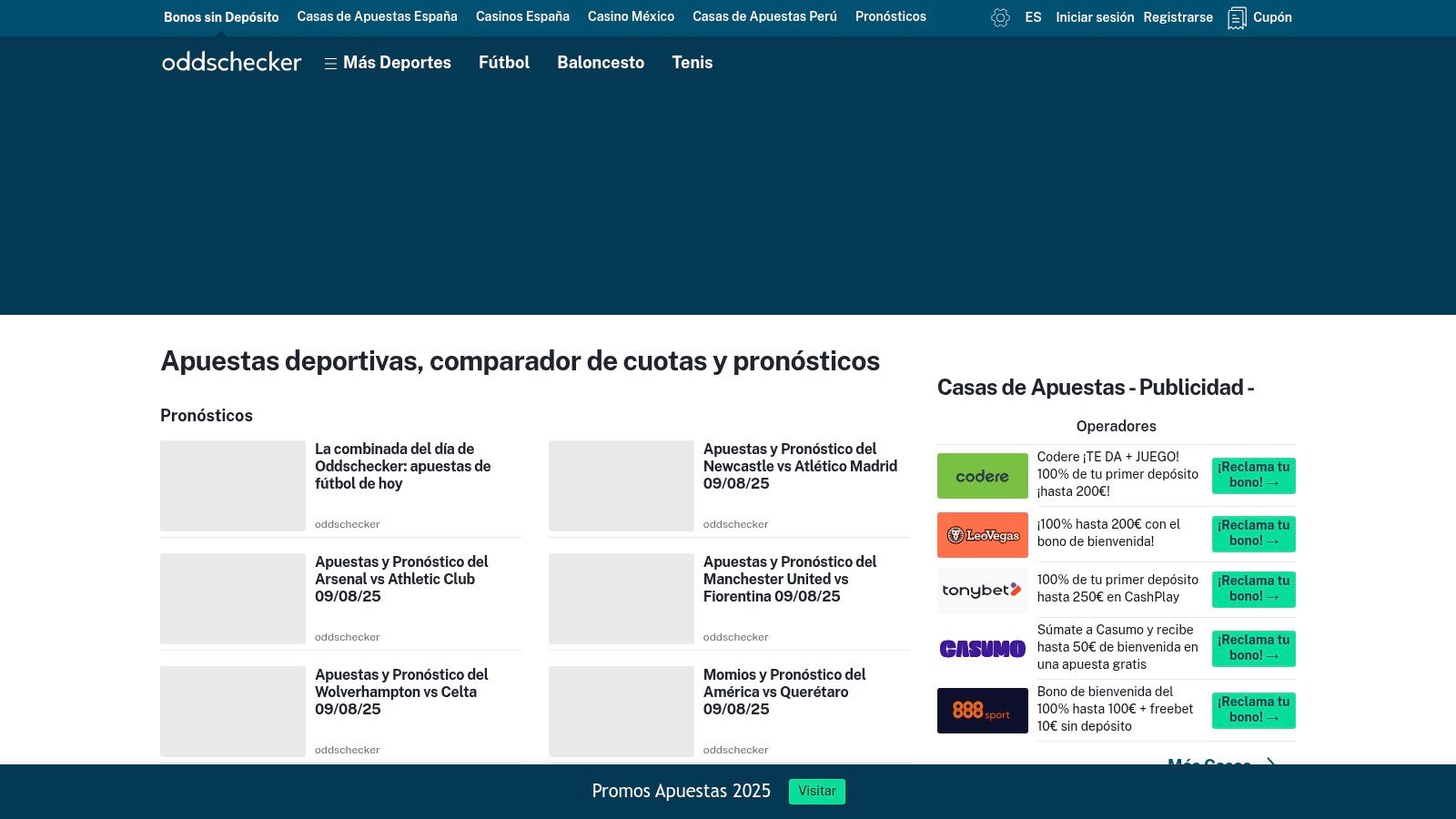Open the settings gear icon in top bar
Viewport: 1456px width, 819px height.
click(x=1000, y=17)
